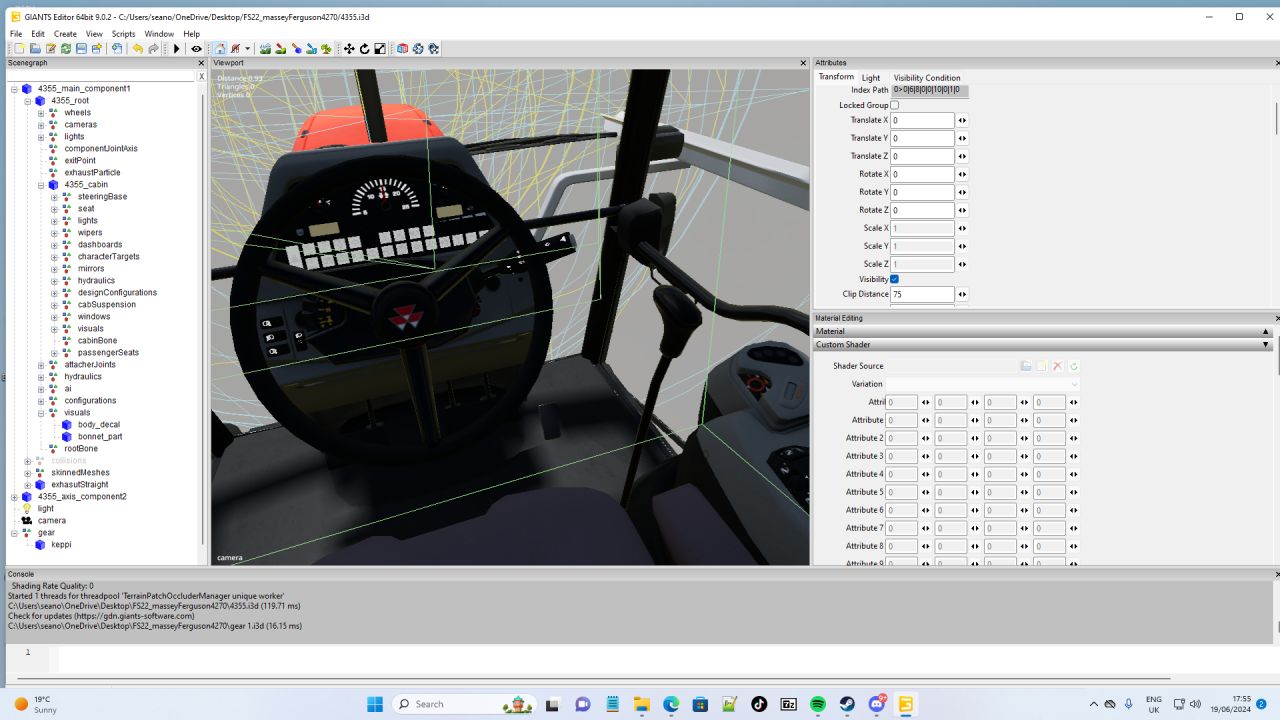Open Spotify from the Windows taskbar

[817, 704]
